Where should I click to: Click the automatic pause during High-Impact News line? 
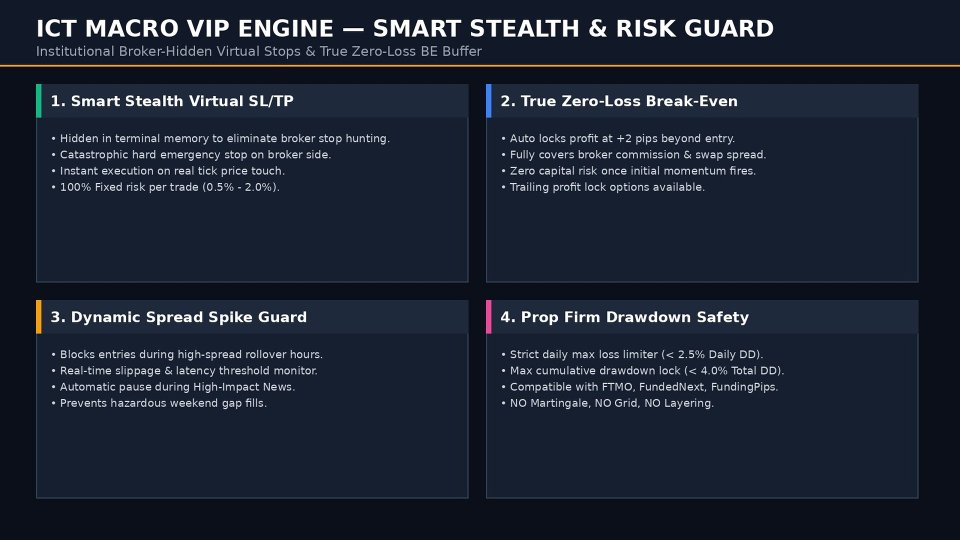[173, 387]
